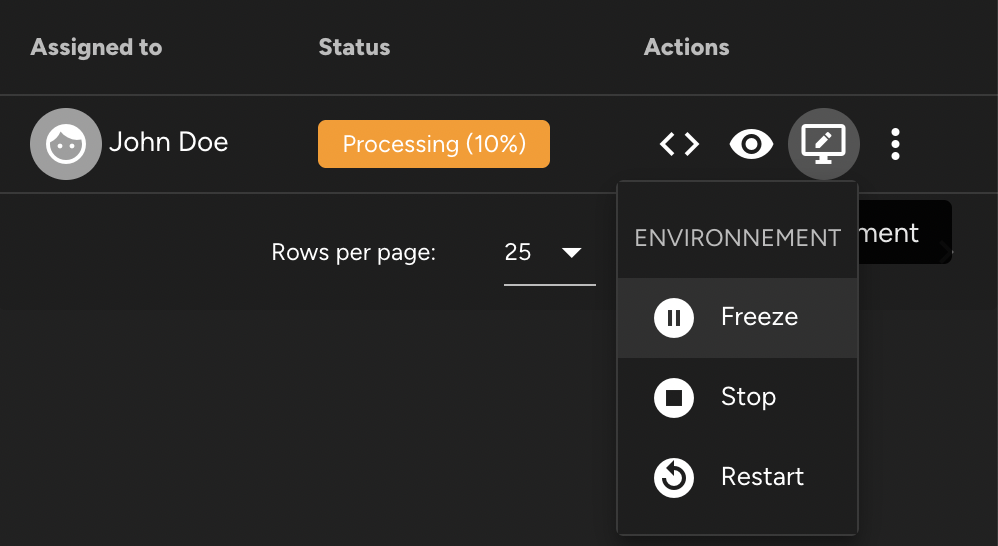This screenshot has width=998, height=546.
Task: Click the John Doe name text
Action: [169, 142]
